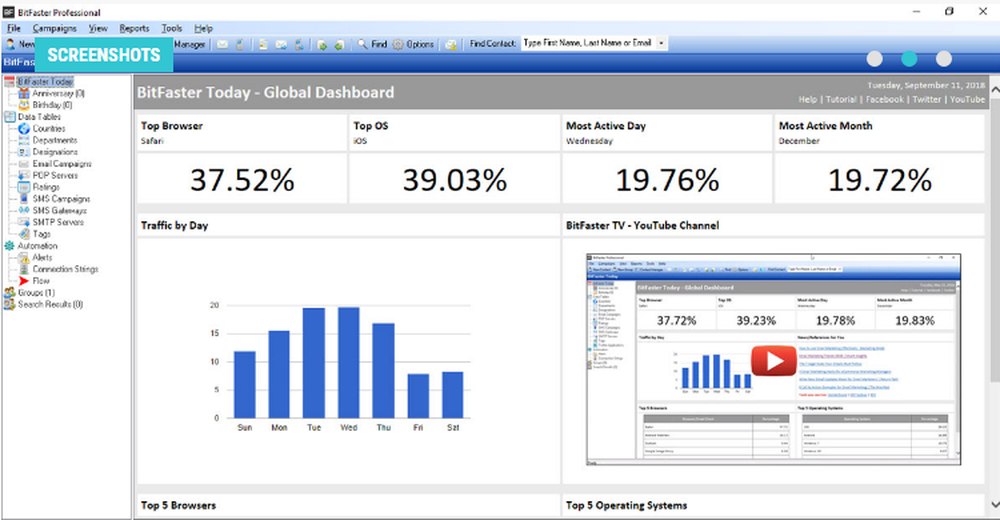Screen dimensions: 1000x520
Task: Click the toolbar icon right of Options
Action: [451, 44]
